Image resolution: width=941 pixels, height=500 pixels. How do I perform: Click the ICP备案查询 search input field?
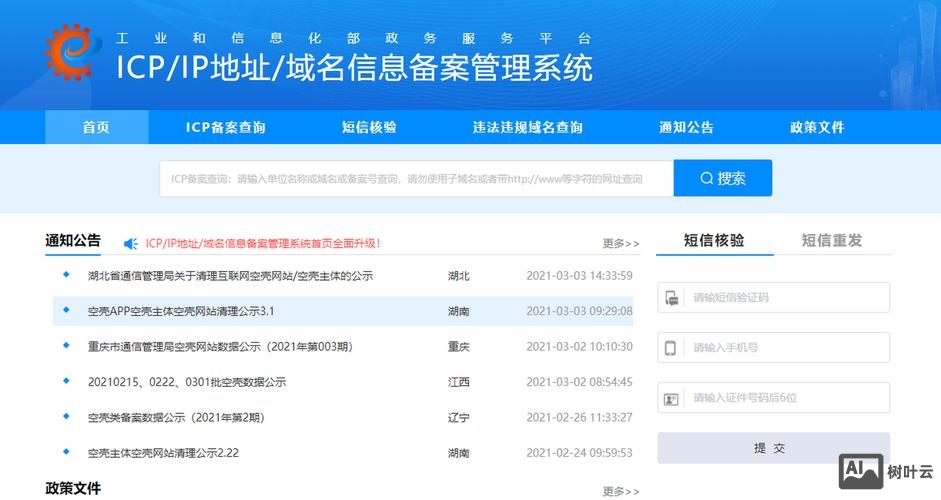pyautogui.click(x=416, y=178)
